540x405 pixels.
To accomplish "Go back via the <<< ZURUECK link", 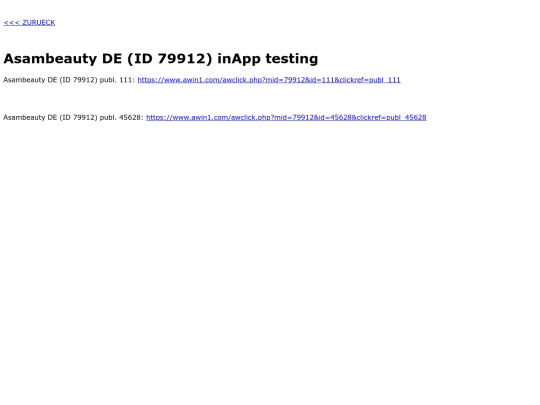I will (x=29, y=22).
